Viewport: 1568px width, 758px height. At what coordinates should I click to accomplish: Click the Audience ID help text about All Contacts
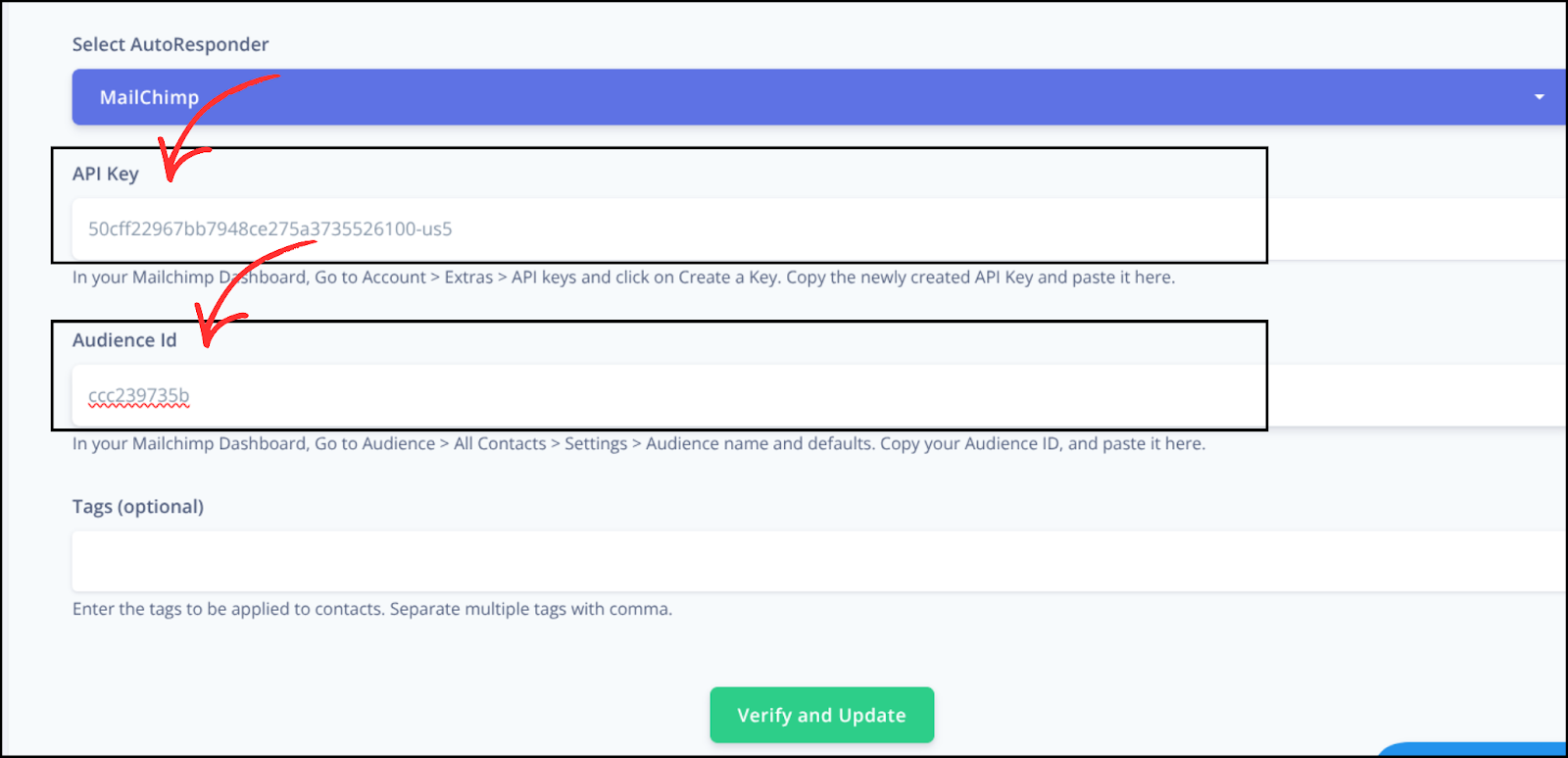click(x=639, y=444)
